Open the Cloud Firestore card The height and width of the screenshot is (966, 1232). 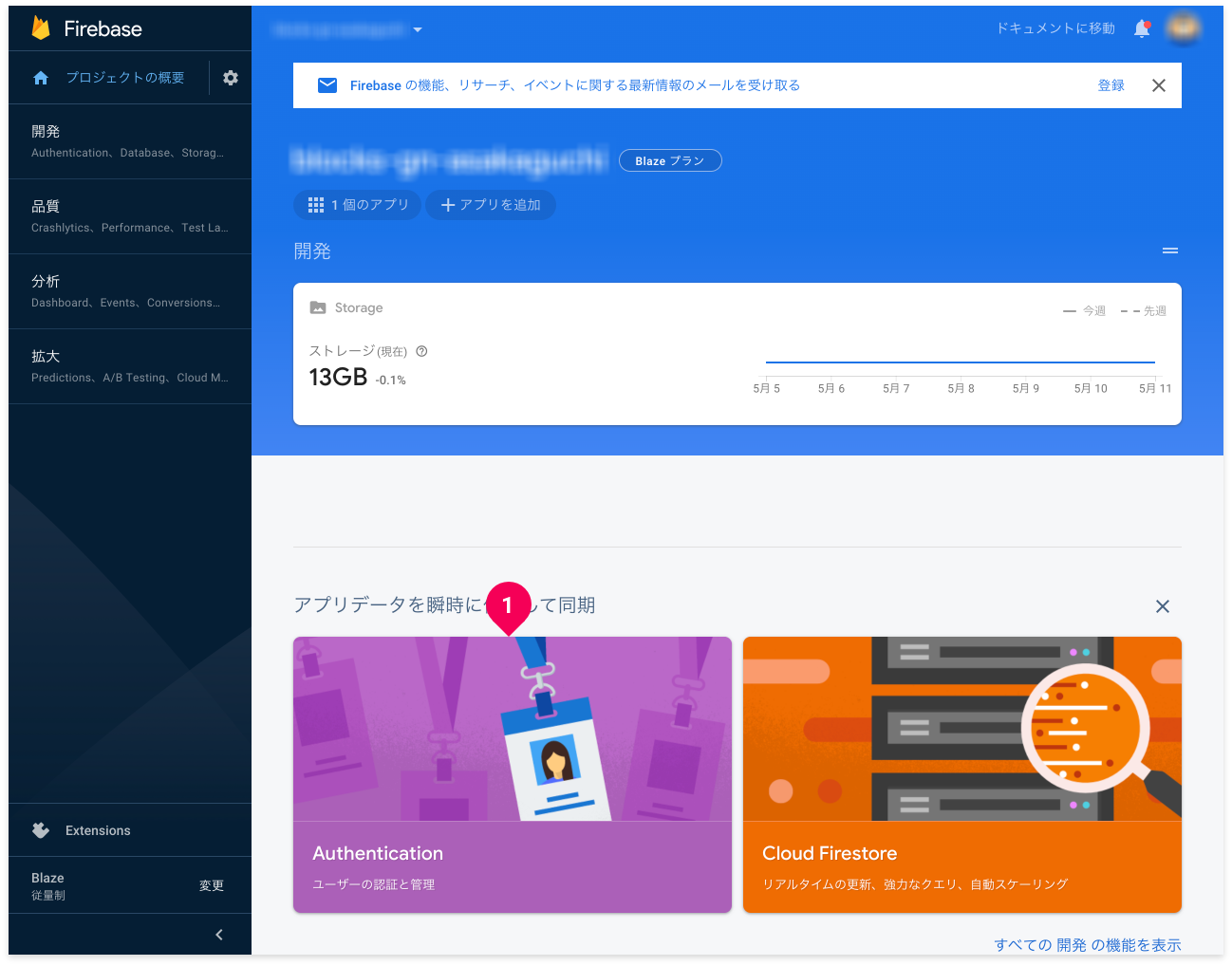click(962, 774)
